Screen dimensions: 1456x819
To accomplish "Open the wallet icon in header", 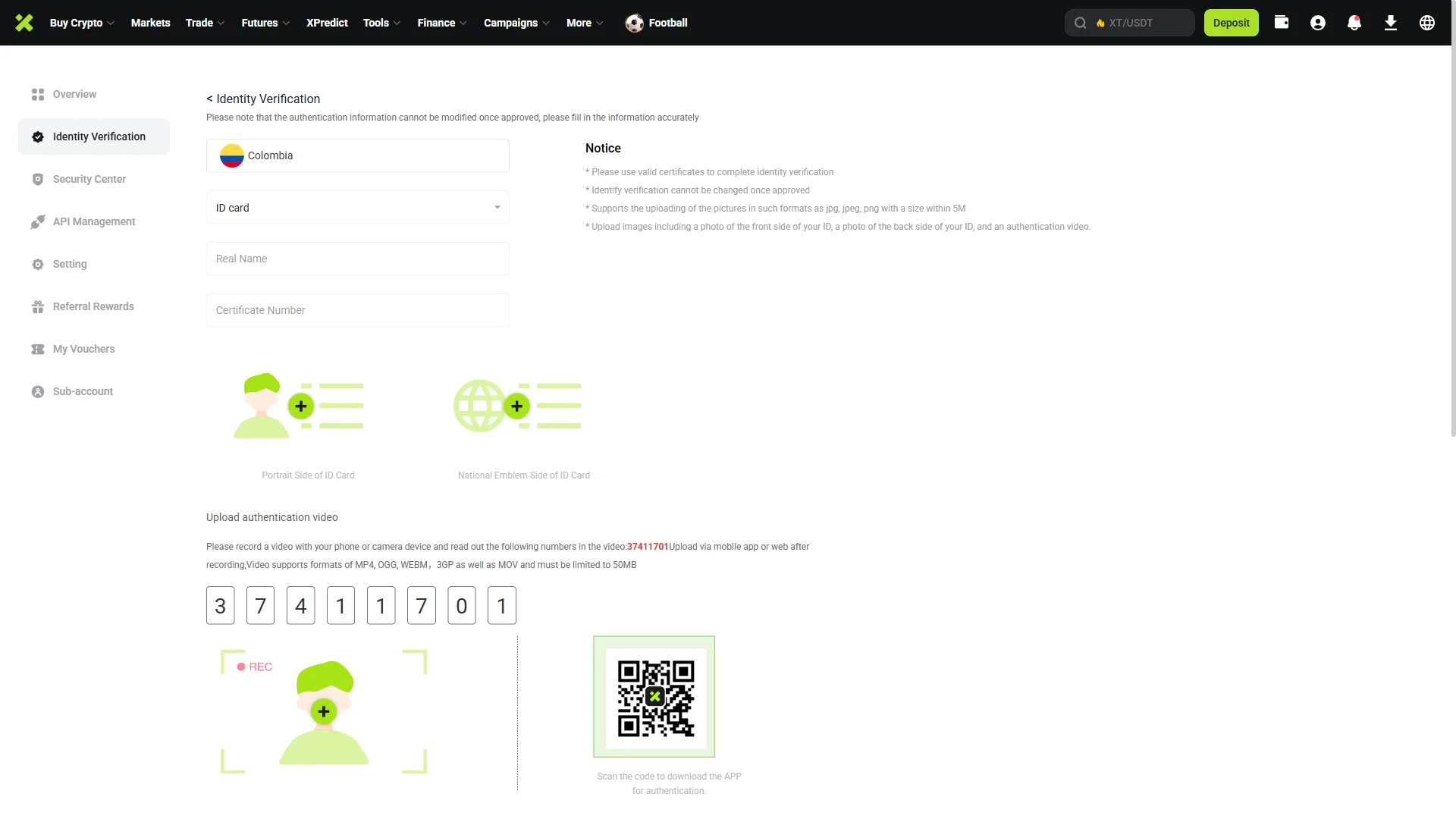I will 1282,23.
